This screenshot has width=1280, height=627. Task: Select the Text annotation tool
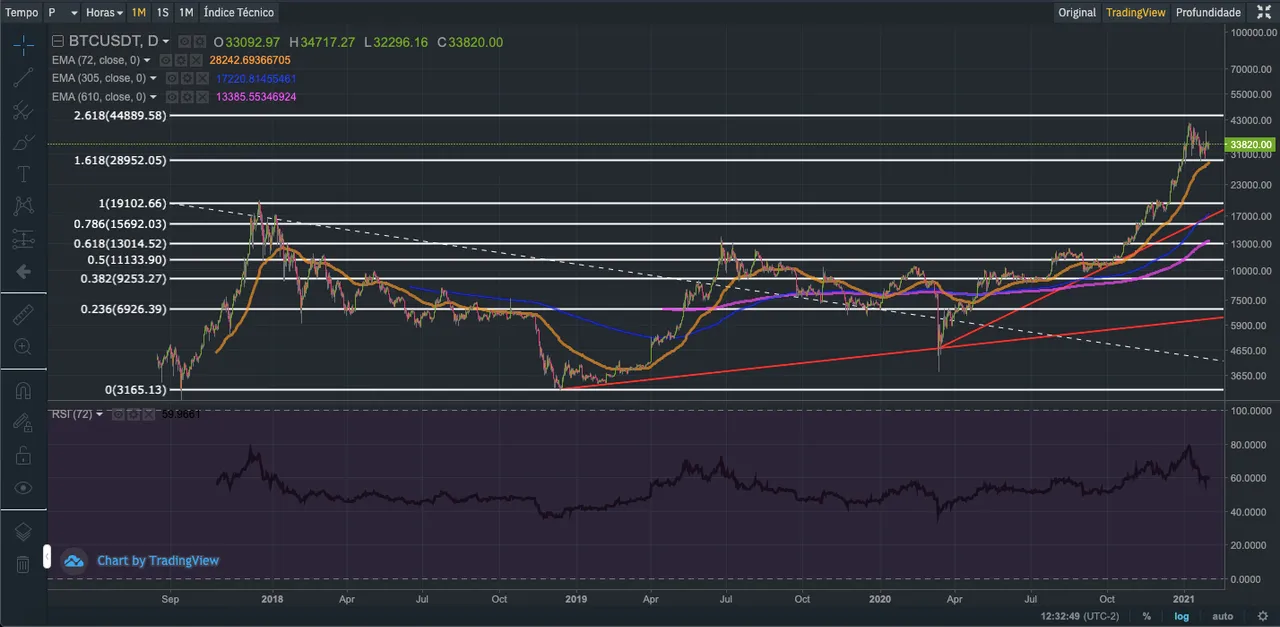(x=23, y=174)
